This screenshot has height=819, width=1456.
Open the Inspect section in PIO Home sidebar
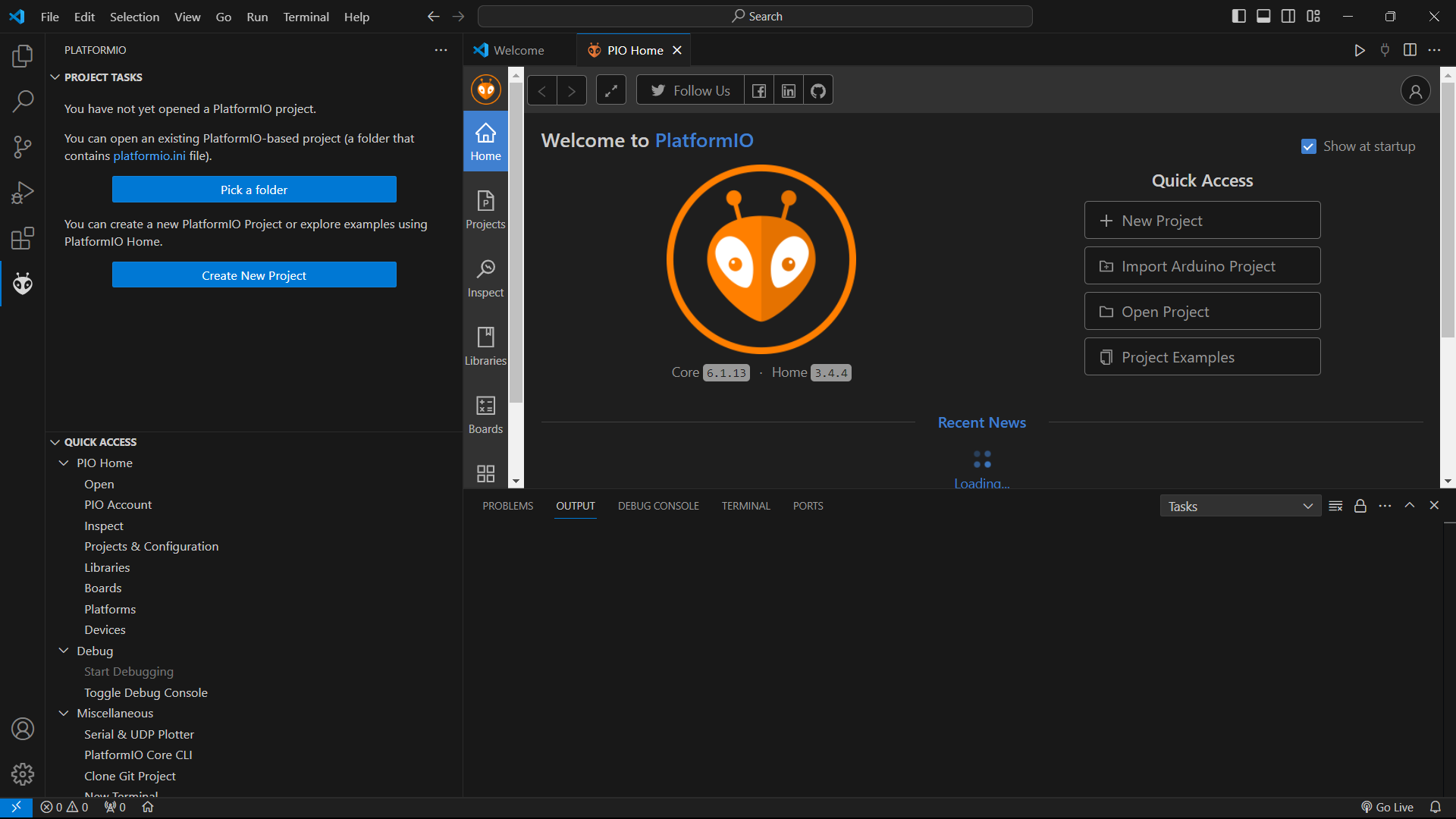[485, 278]
